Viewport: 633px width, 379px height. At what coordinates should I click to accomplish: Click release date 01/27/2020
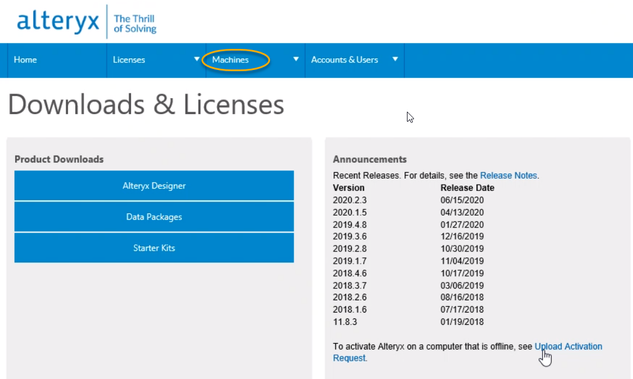coord(462,224)
